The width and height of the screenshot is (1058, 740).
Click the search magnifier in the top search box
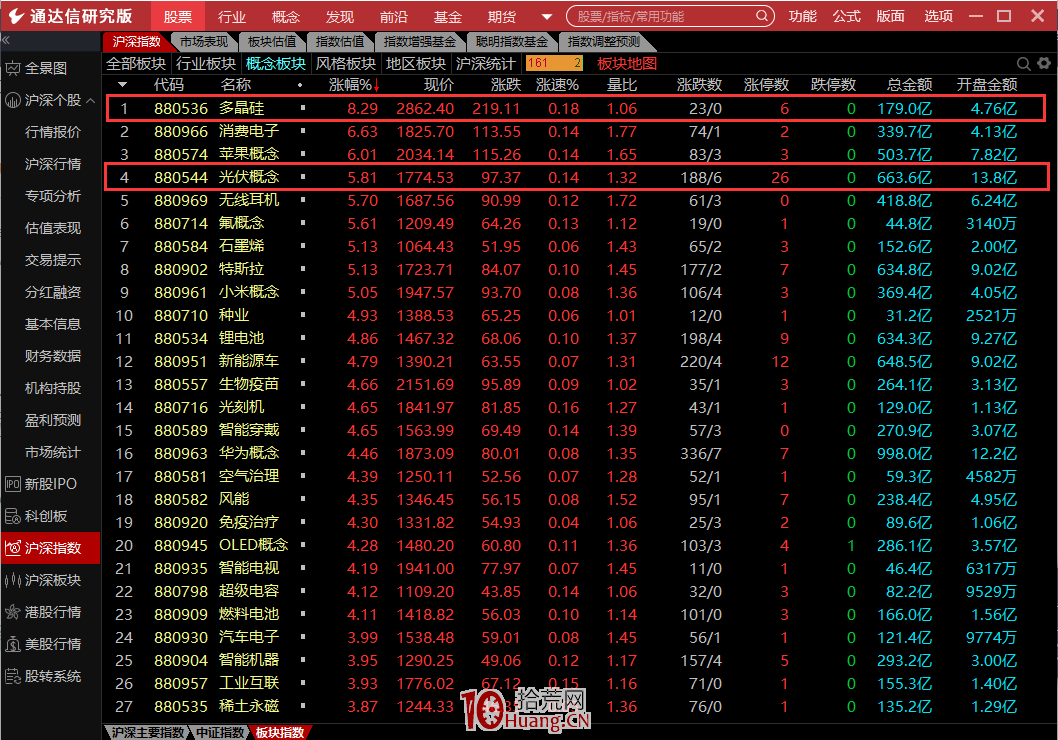click(x=761, y=16)
